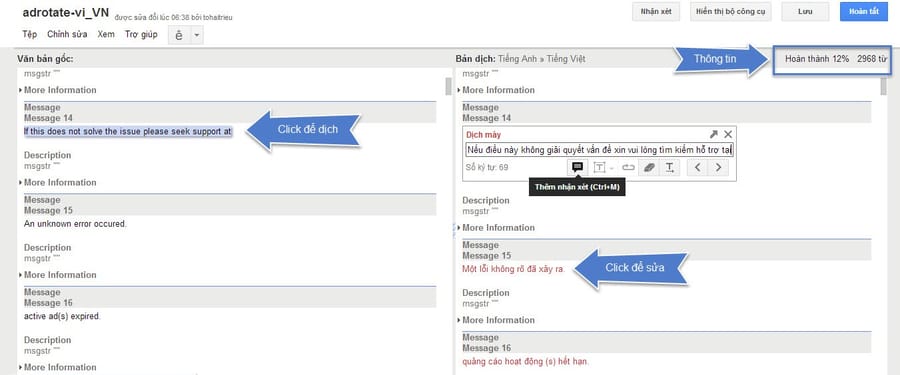This screenshot has width=900, height=375.
Task: Expand More Information below Message 15 in translation pane
Action: click(496, 320)
